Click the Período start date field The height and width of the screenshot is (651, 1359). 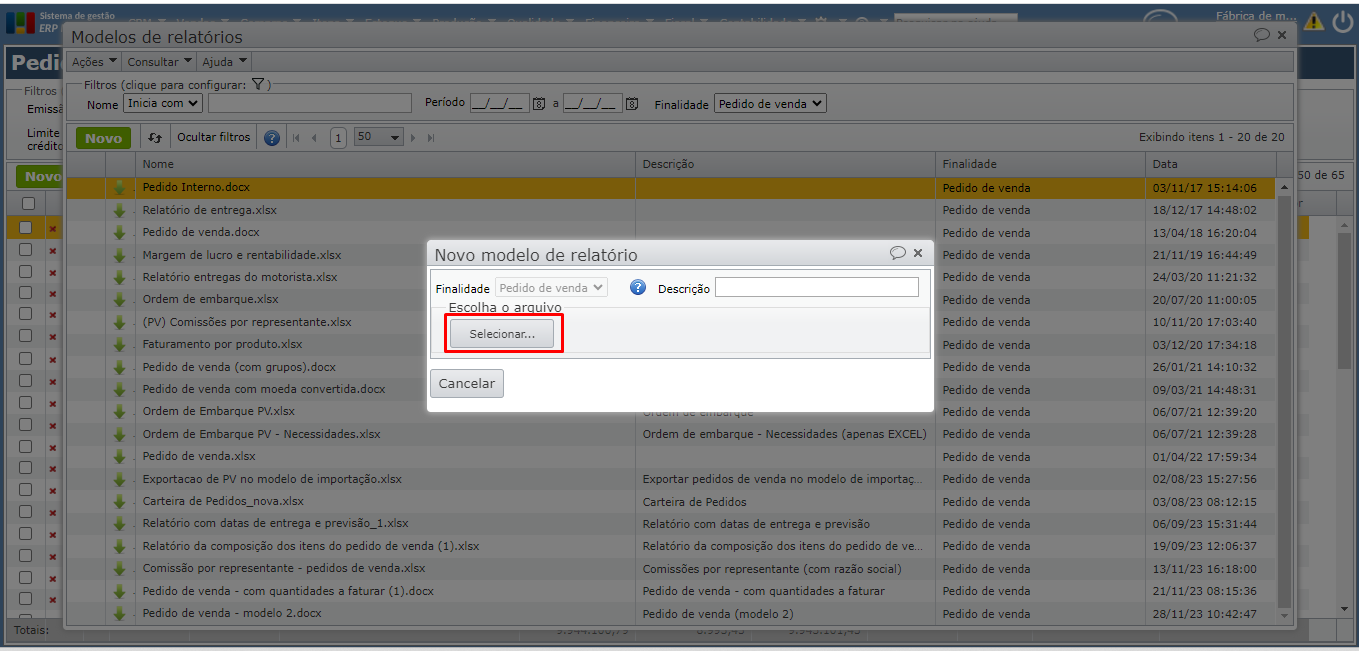pyautogui.click(x=499, y=103)
